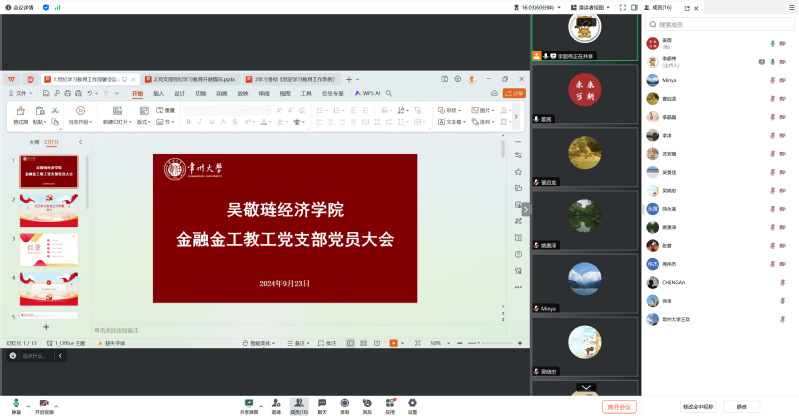This screenshot has width=799, height=416.
Task: Click the 录制 record icon
Action: (x=345, y=402)
